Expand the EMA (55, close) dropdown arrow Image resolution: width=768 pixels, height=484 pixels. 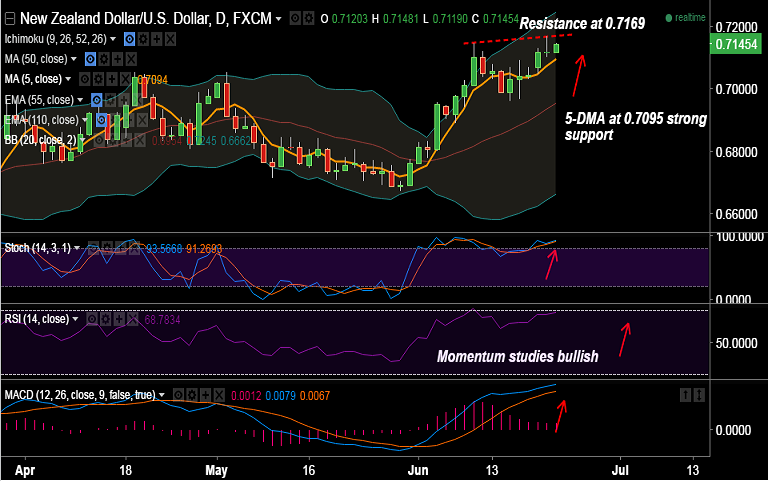pos(80,100)
